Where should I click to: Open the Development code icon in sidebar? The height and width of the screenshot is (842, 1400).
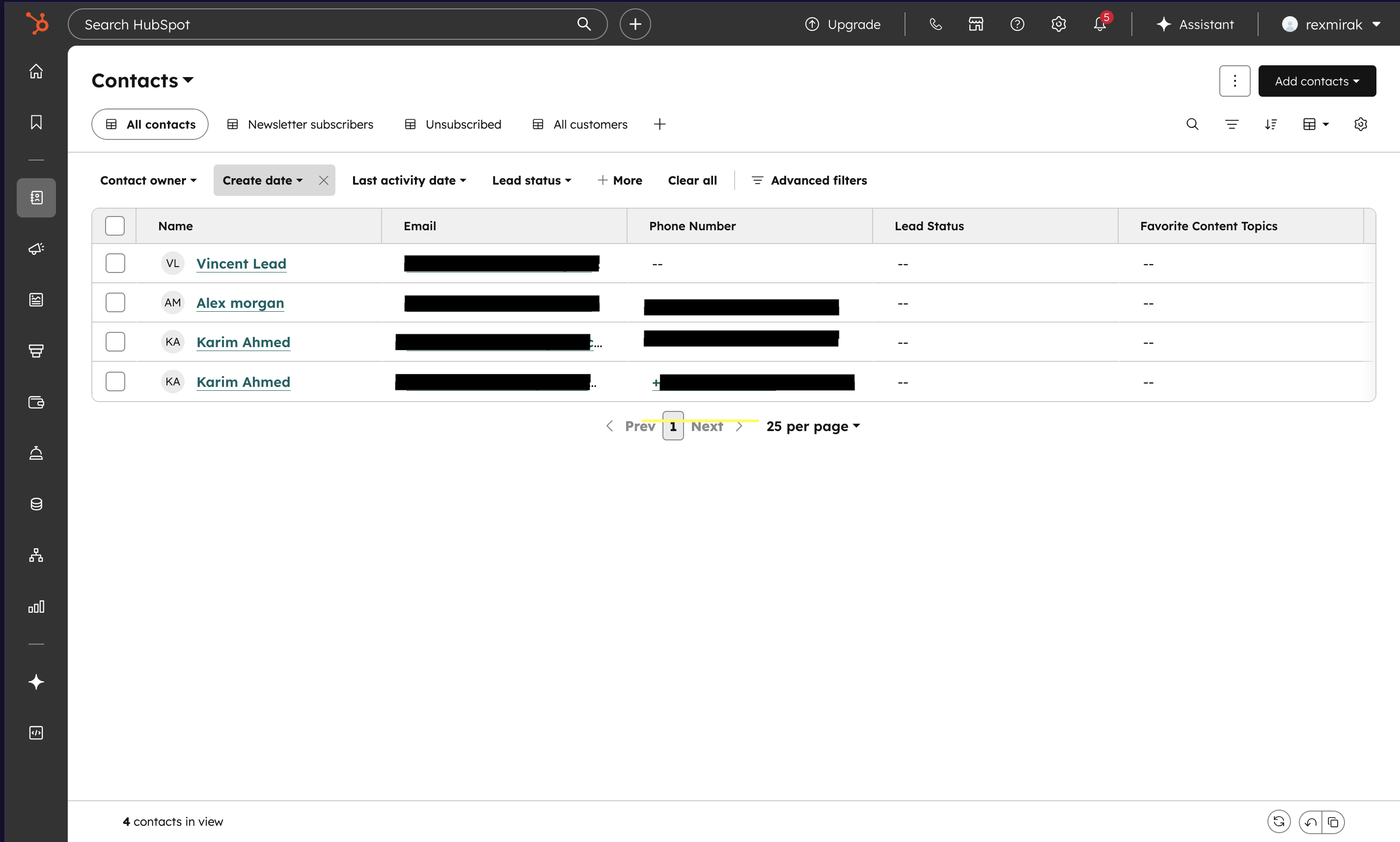pyautogui.click(x=36, y=733)
